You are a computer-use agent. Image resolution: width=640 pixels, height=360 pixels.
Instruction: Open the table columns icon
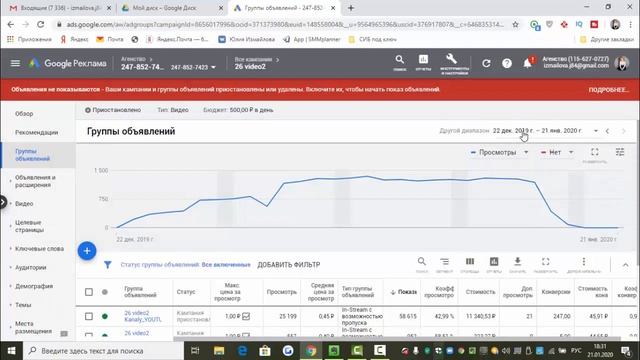[x=470, y=262]
